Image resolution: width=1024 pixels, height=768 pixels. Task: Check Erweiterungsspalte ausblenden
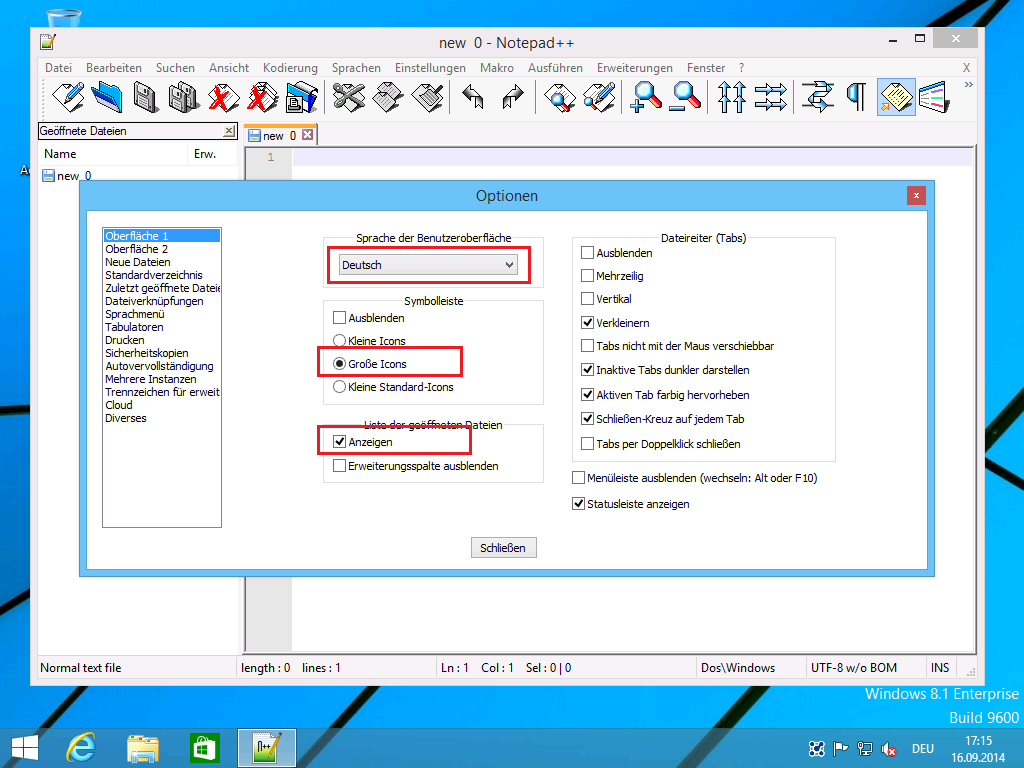pyautogui.click(x=340, y=466)
